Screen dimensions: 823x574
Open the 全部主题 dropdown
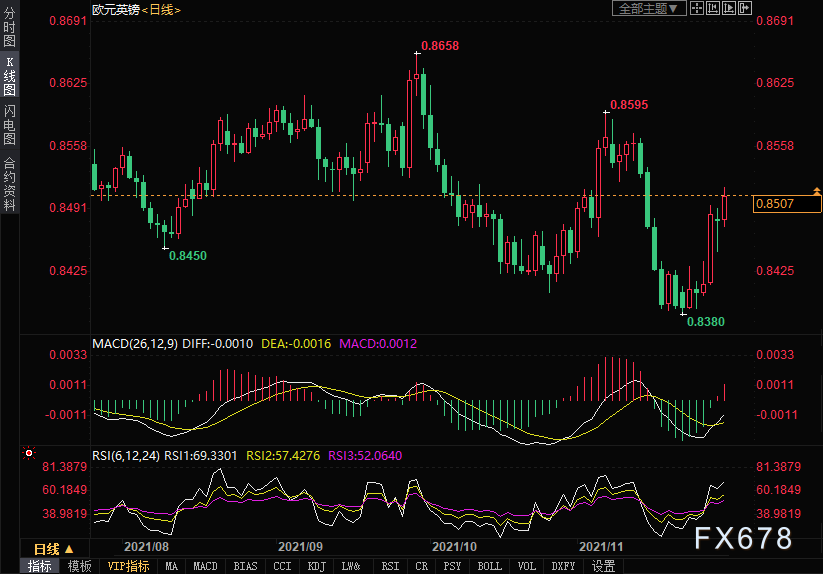click(x=647, y=8)
